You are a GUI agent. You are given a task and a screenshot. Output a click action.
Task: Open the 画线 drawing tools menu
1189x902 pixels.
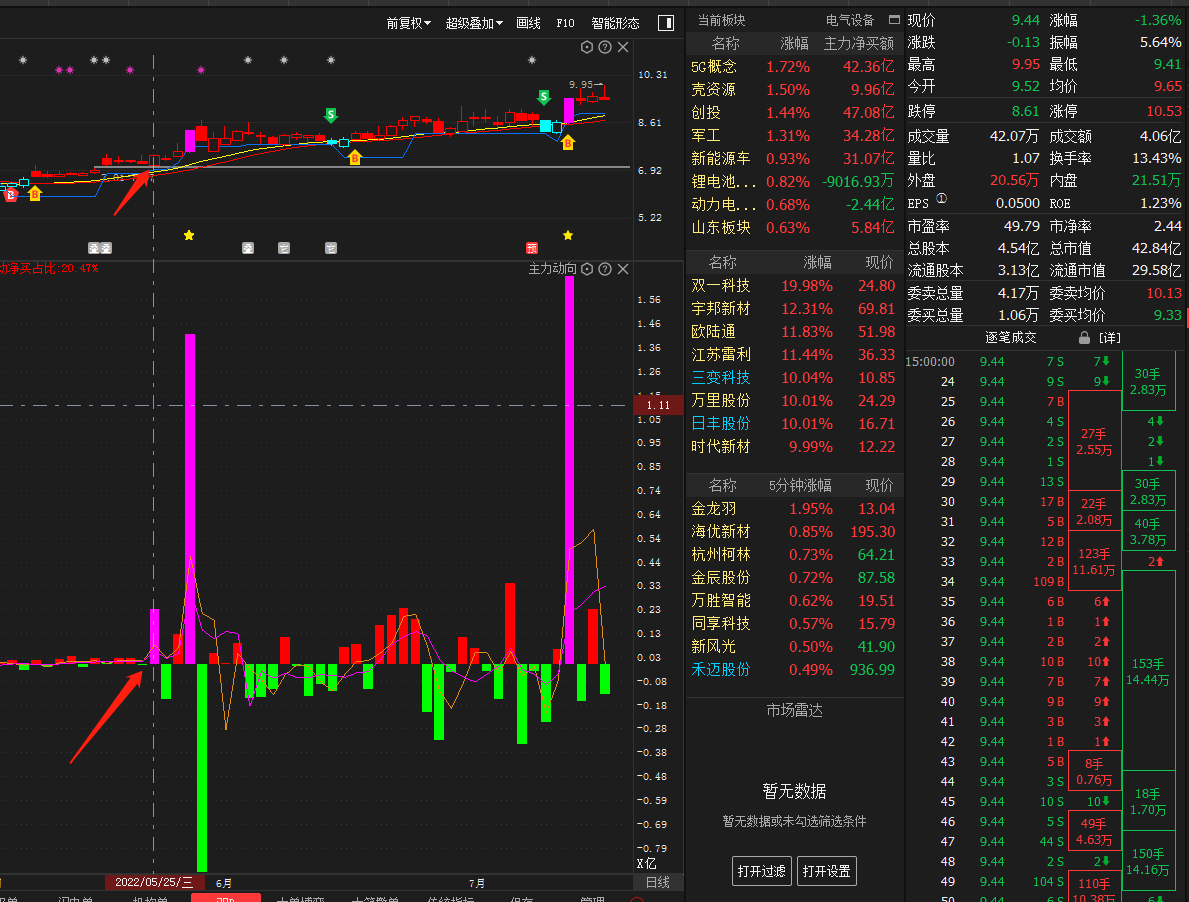(528, 23)
